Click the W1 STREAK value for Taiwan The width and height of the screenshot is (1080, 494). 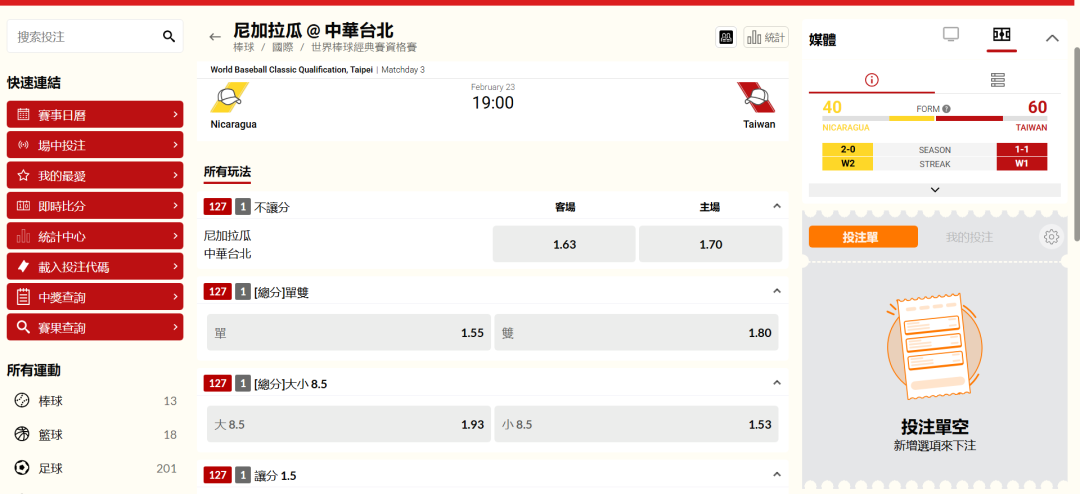1022,164
